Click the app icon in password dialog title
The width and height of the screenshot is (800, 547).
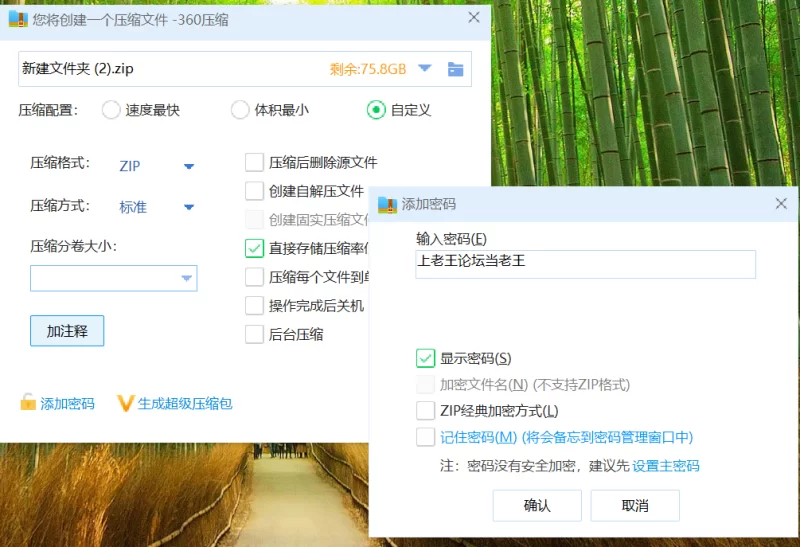click(x=387, y=204)
